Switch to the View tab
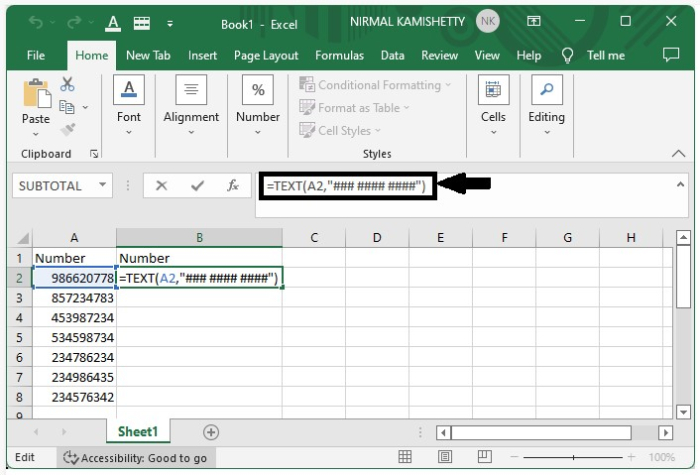The height and width of the screenshot is (475, 700). [487, 55]
